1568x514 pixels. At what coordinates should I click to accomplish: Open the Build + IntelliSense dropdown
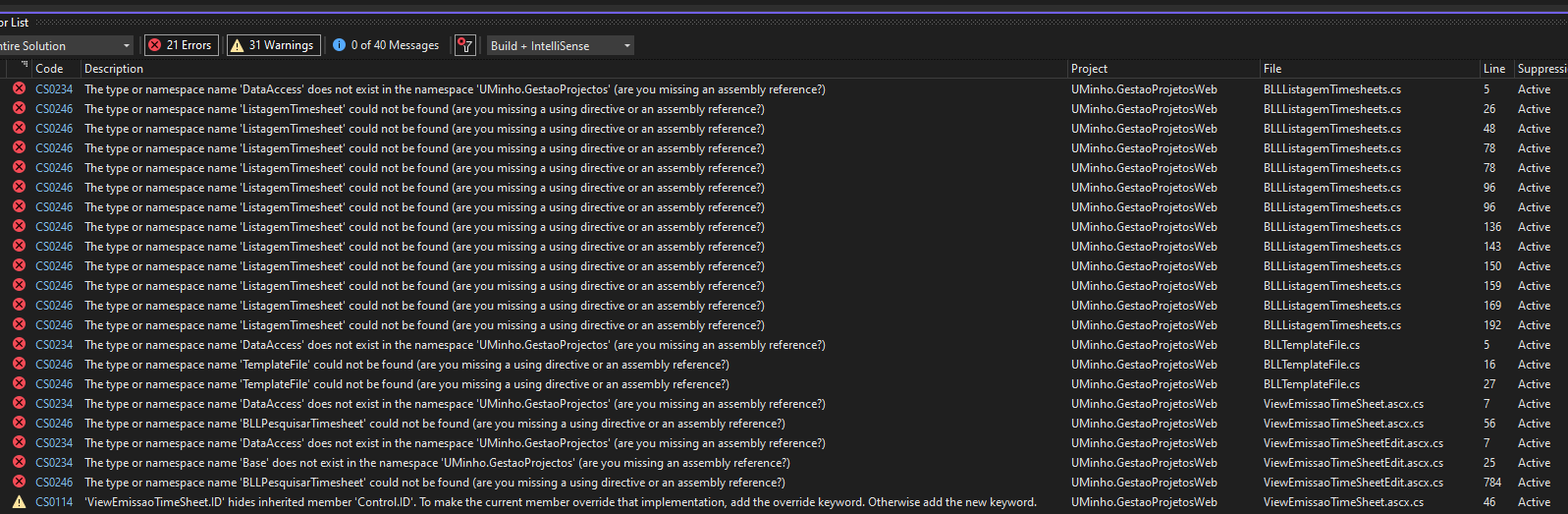pyautogui.click(x=561, y=45)
